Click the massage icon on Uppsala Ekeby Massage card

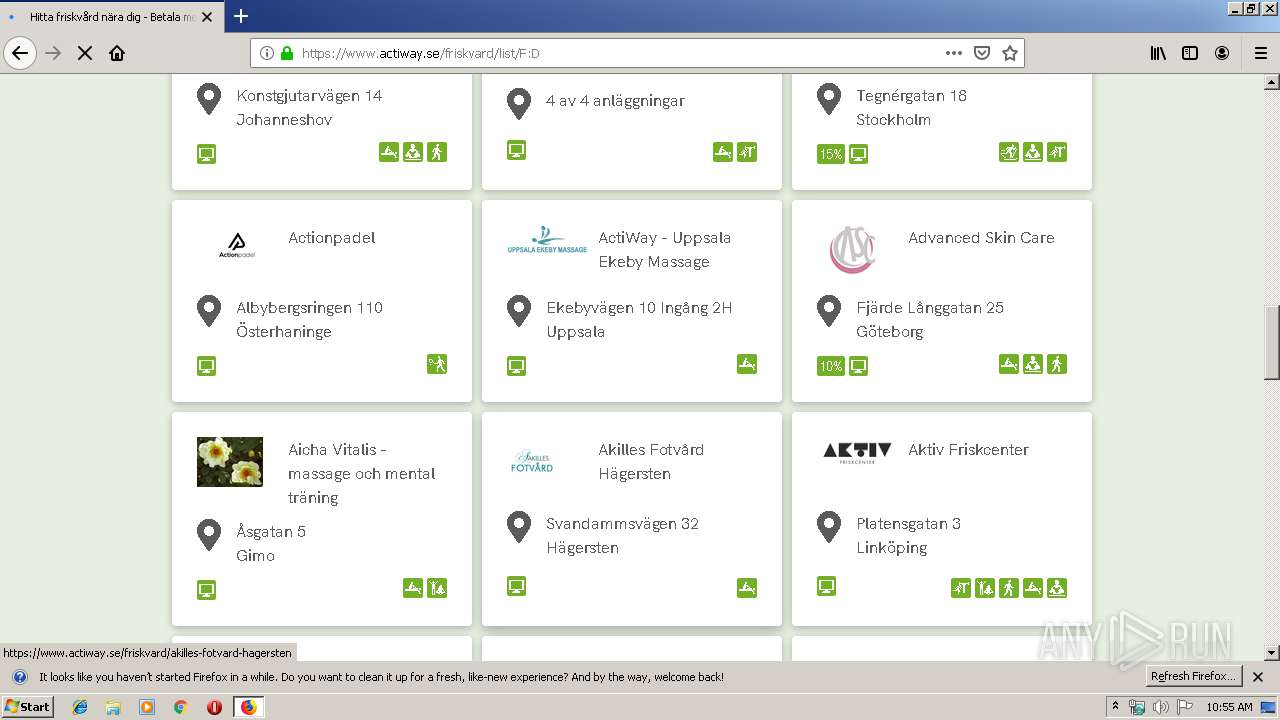point(747,364)
